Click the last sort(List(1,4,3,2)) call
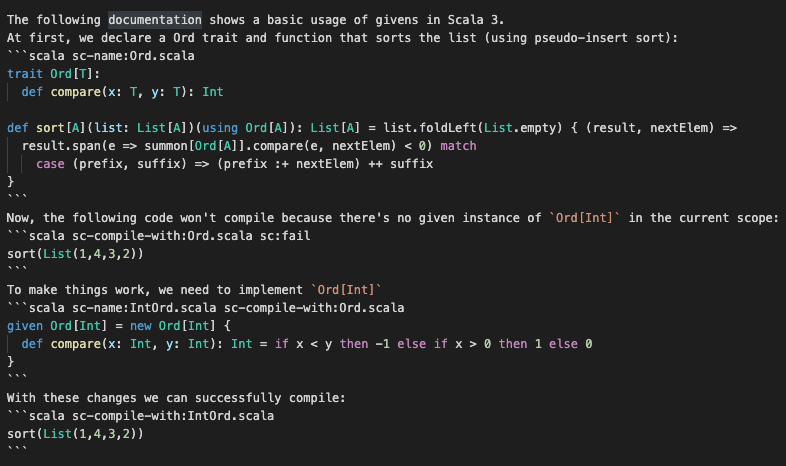Screen dimensions: 786x466 point(75,434)
